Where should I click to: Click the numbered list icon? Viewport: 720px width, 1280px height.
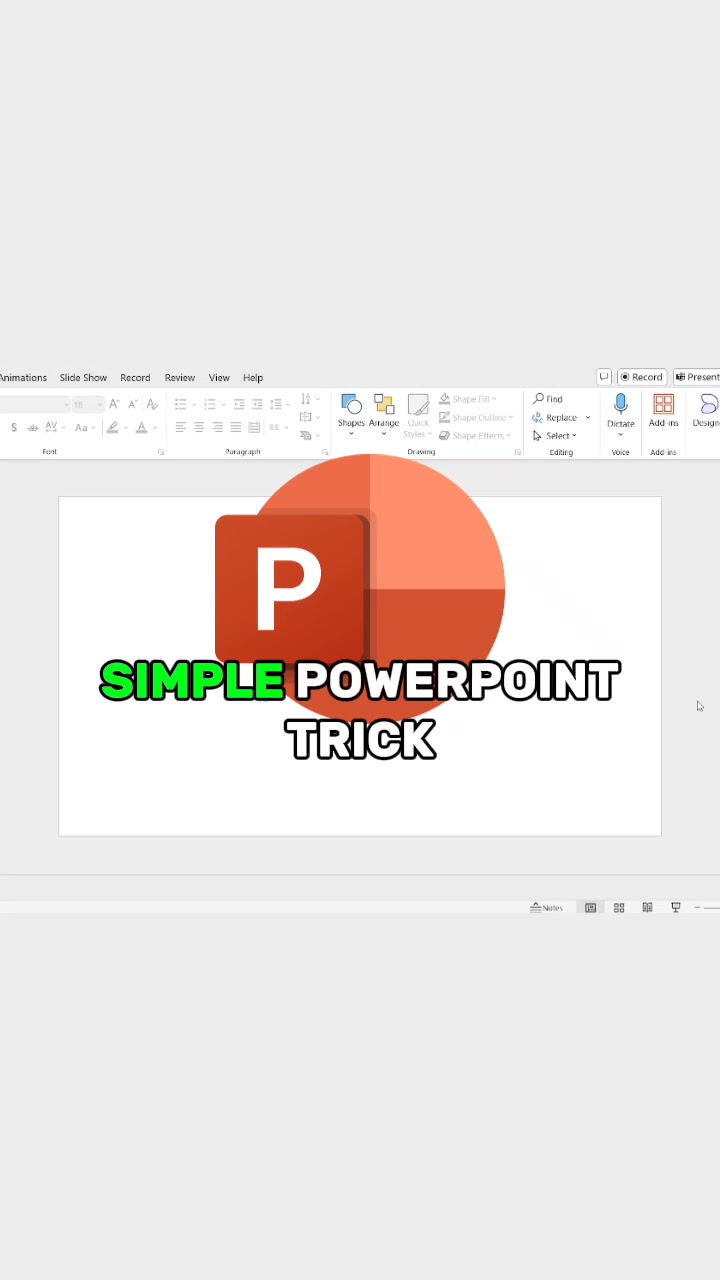[212, 404]
